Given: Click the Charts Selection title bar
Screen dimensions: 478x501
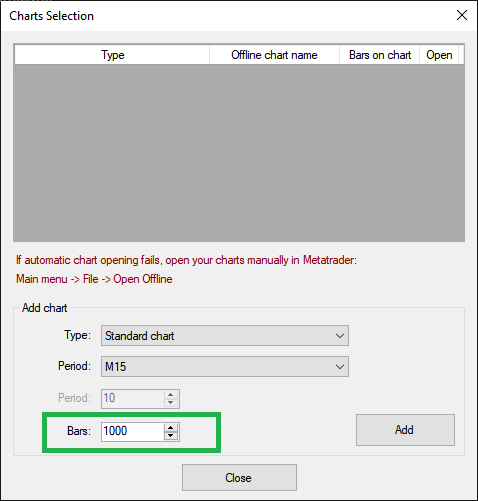Looking at the screenshot, I should (52, 16).
